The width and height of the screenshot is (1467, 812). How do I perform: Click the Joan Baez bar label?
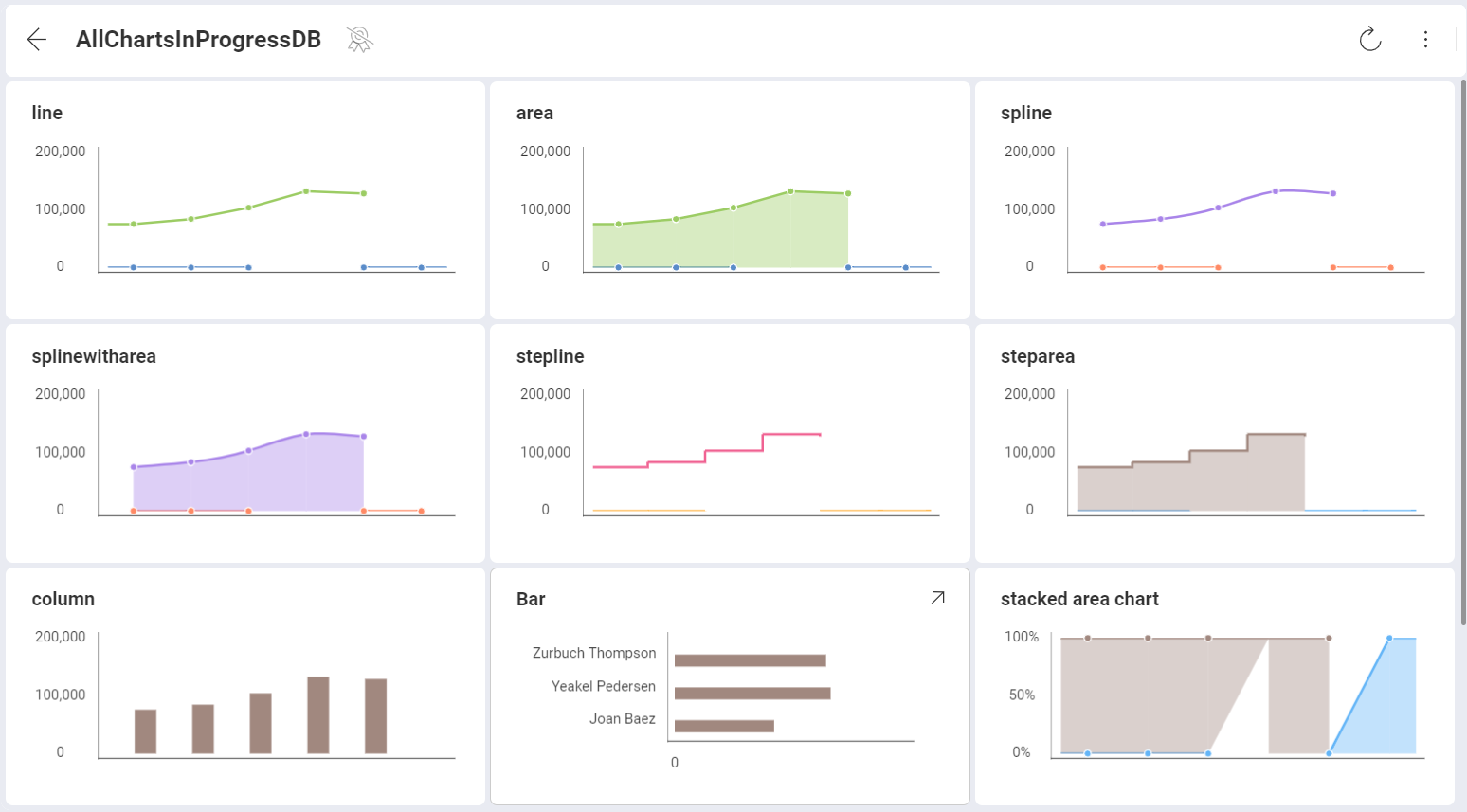point(623,718)
